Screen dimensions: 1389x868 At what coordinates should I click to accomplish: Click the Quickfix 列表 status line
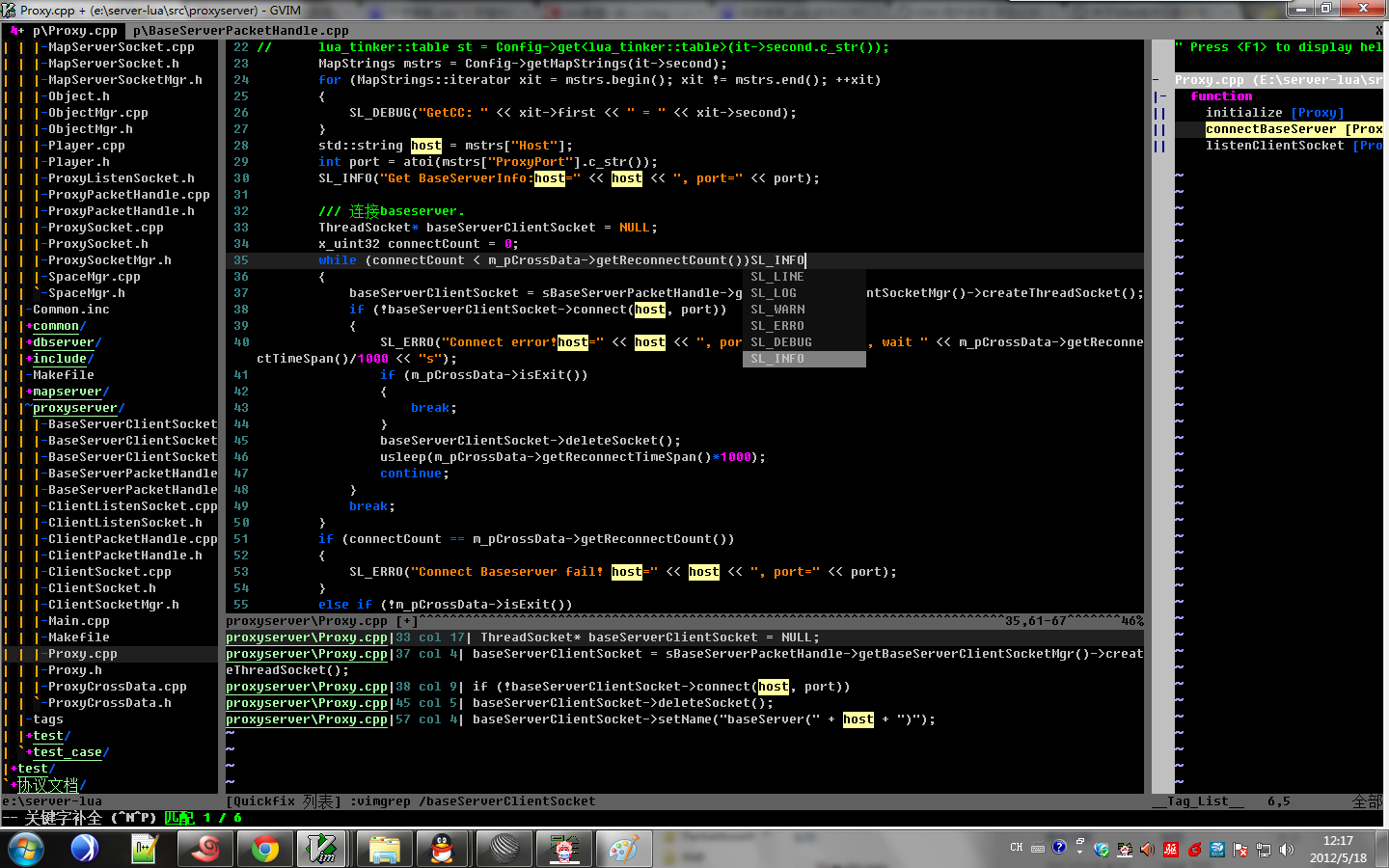[685, 801]
